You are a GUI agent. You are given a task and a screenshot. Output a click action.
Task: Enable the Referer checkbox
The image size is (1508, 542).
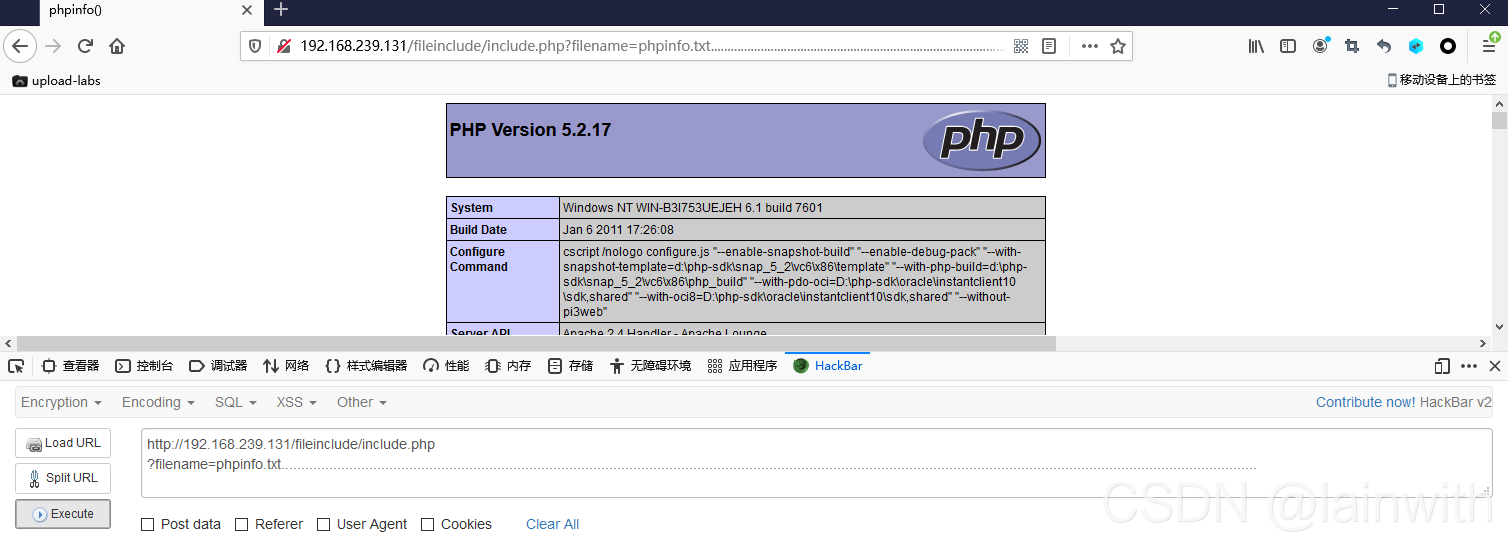coord(242,524)
